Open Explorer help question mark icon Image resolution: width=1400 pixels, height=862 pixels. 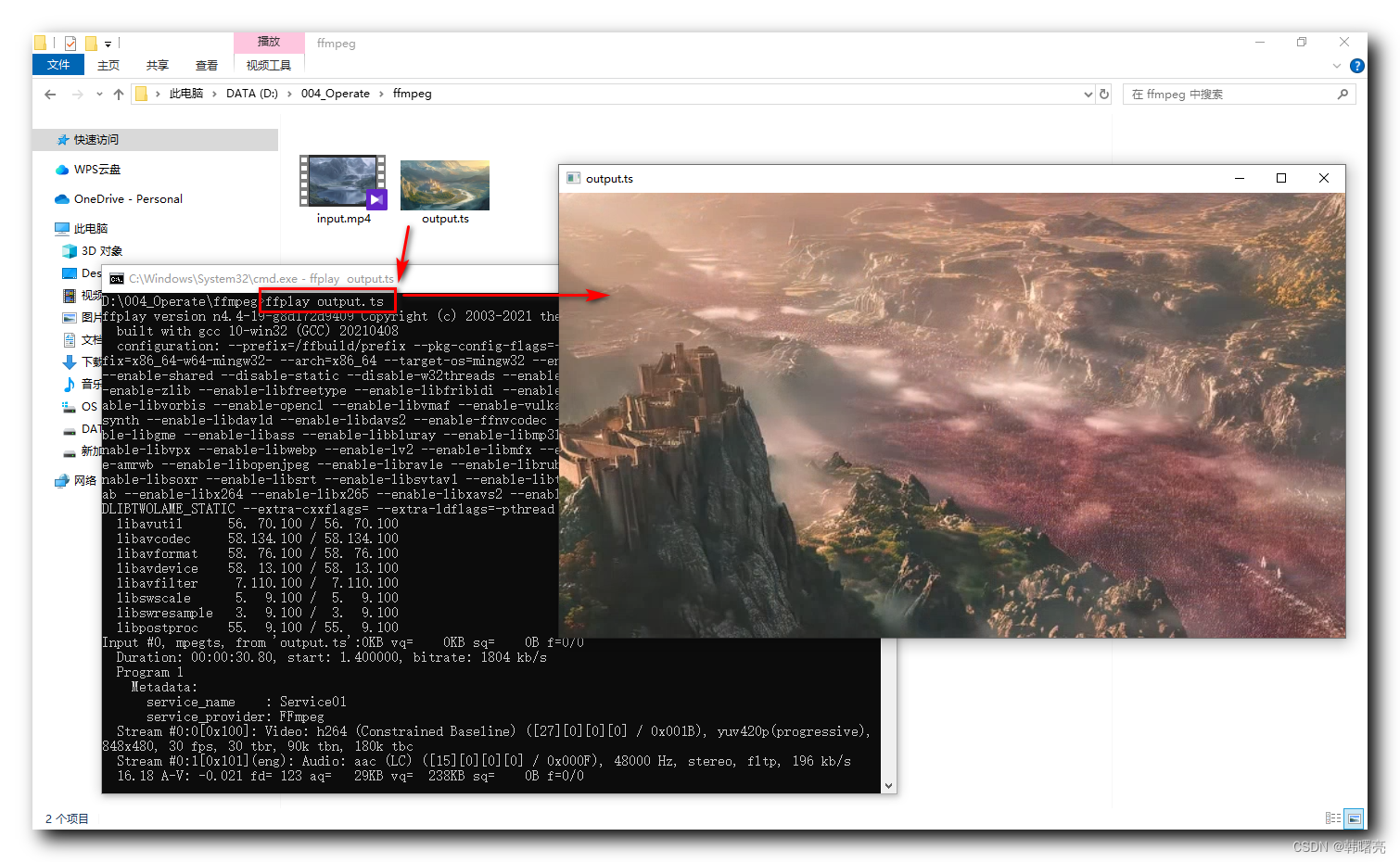[x=1357, y=66]
